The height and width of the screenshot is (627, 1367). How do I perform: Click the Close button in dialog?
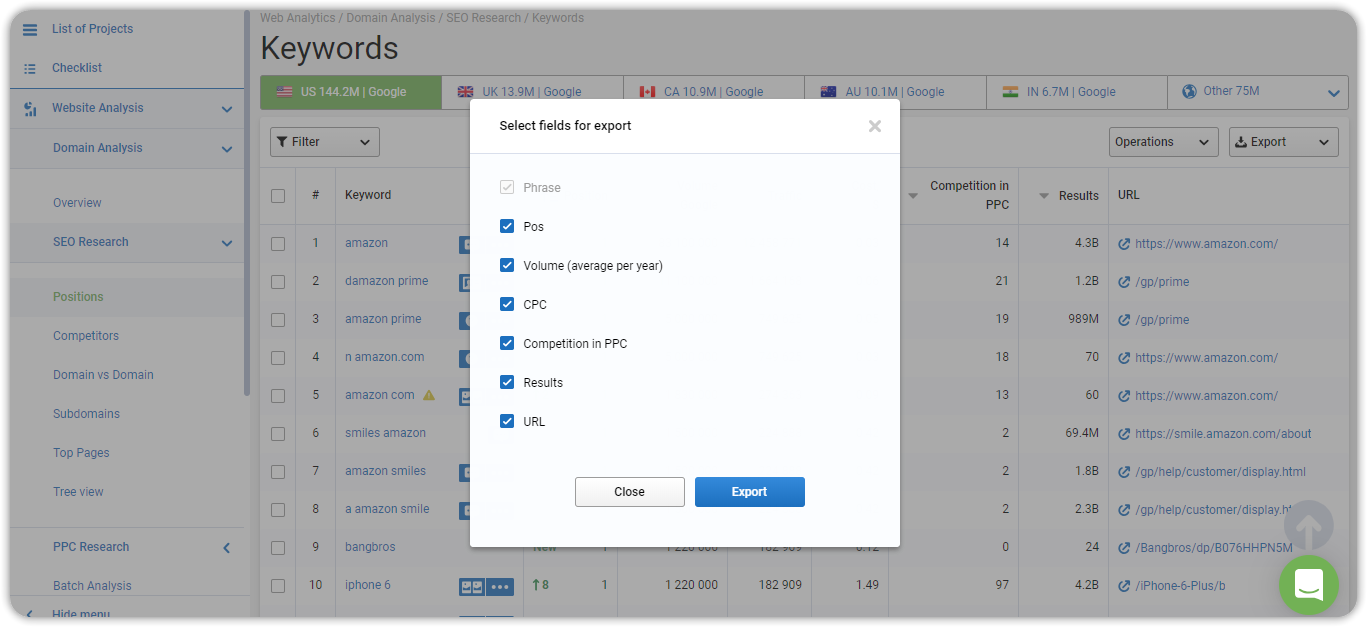pyautogui.click(x=630, y=492)
